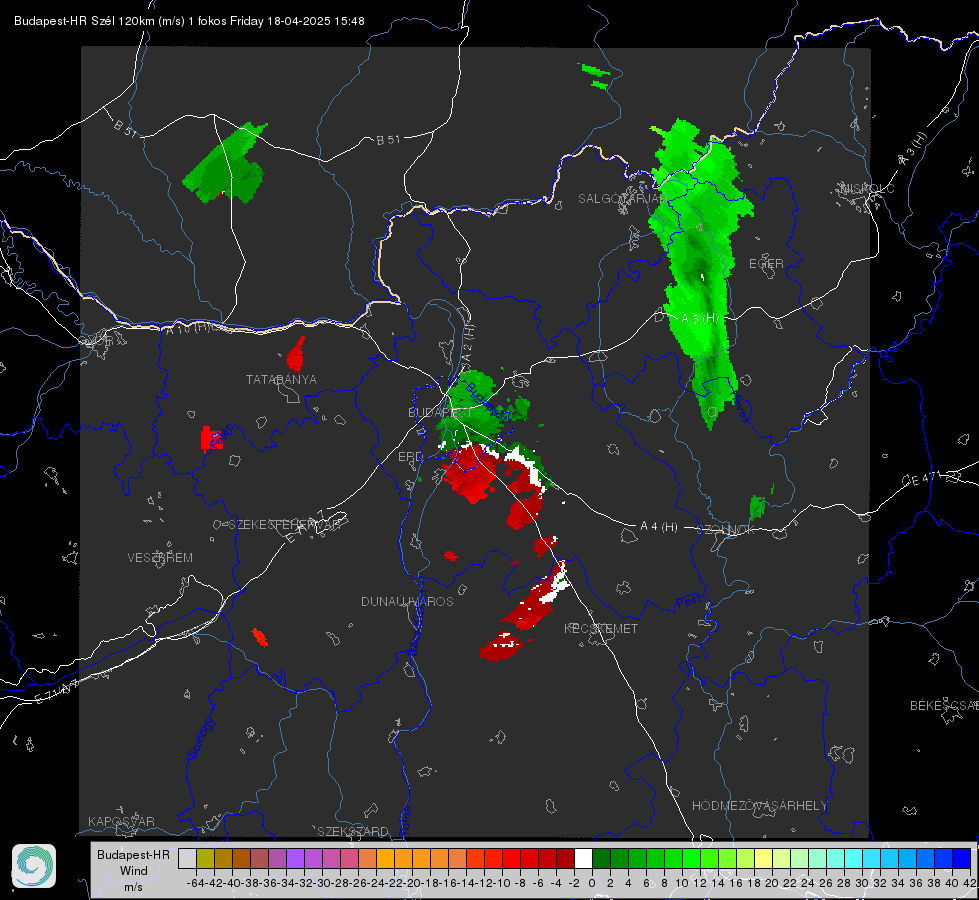This screenshot has width=979, height=900.
Task: Click the 'A 3 (H)' label inside green echo
Action: click(699, 318)
